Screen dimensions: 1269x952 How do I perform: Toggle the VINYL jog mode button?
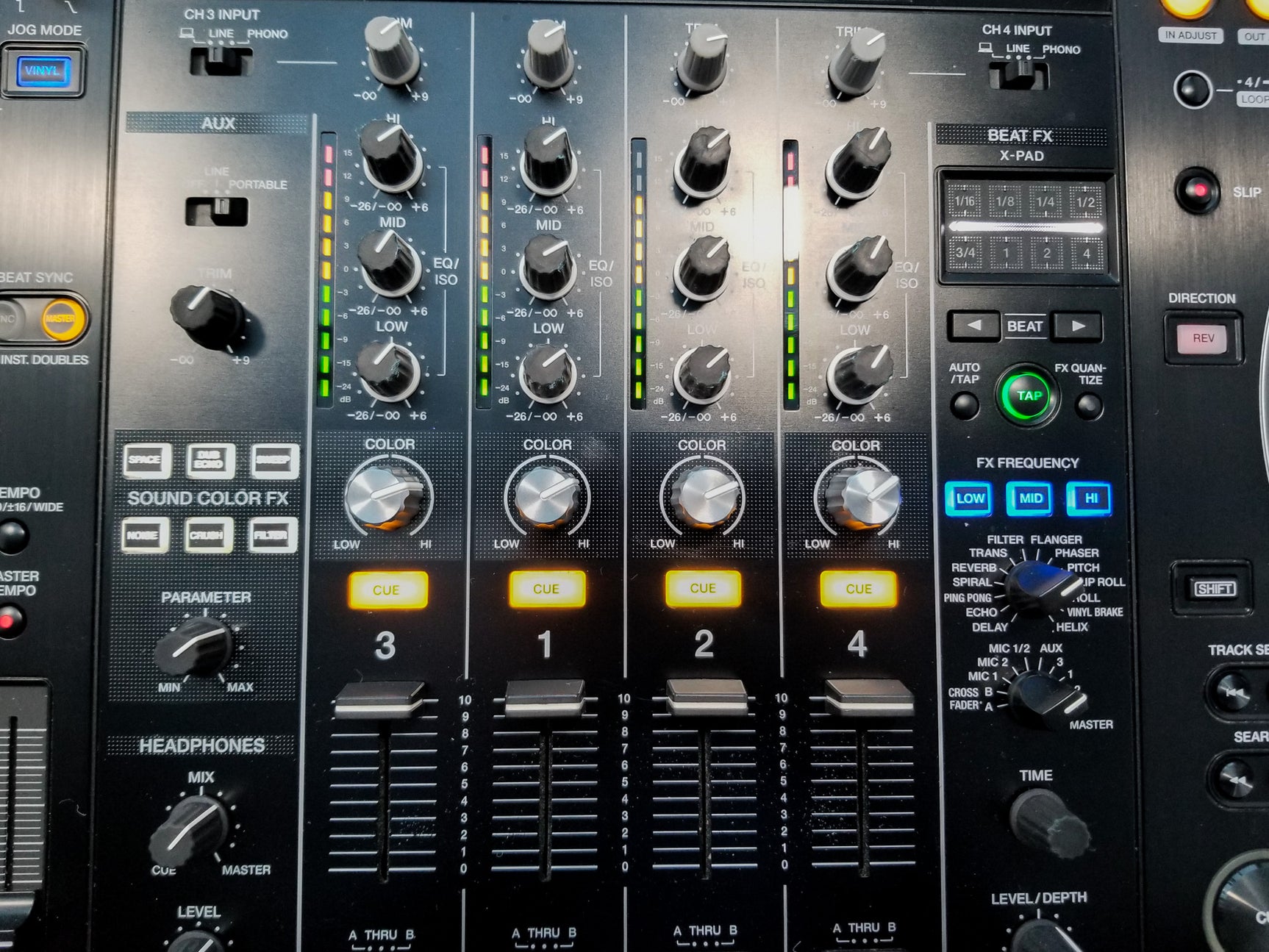coord(43,71)
